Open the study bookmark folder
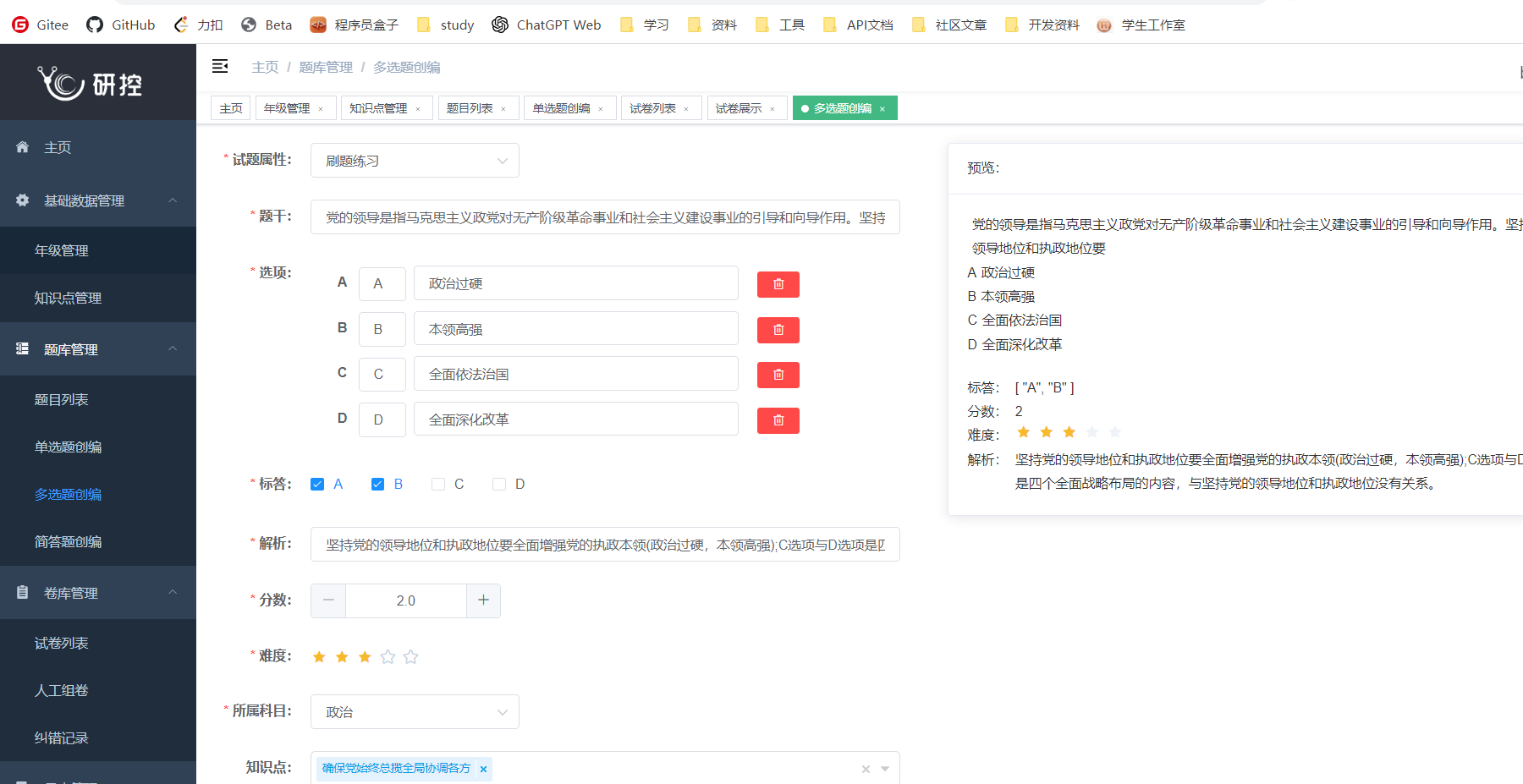Viewport: 1523px width, 784px height. point(445,25)
